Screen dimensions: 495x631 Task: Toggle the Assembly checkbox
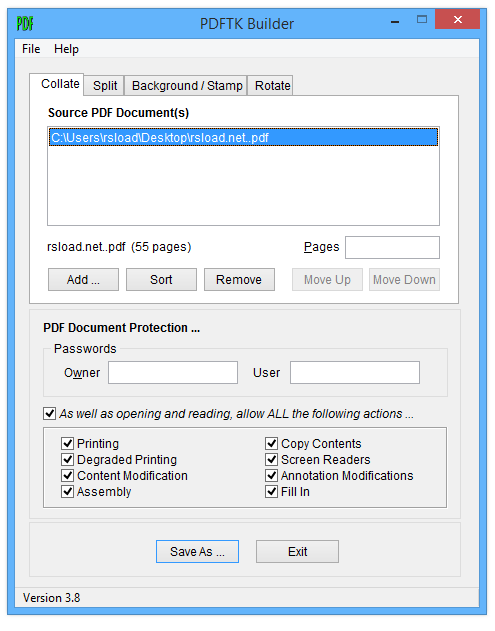coord(67,492)
